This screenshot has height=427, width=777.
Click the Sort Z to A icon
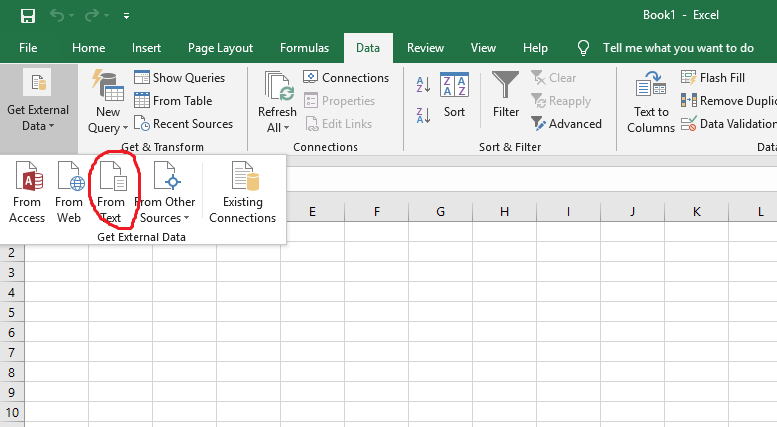(x=421, y=113)
